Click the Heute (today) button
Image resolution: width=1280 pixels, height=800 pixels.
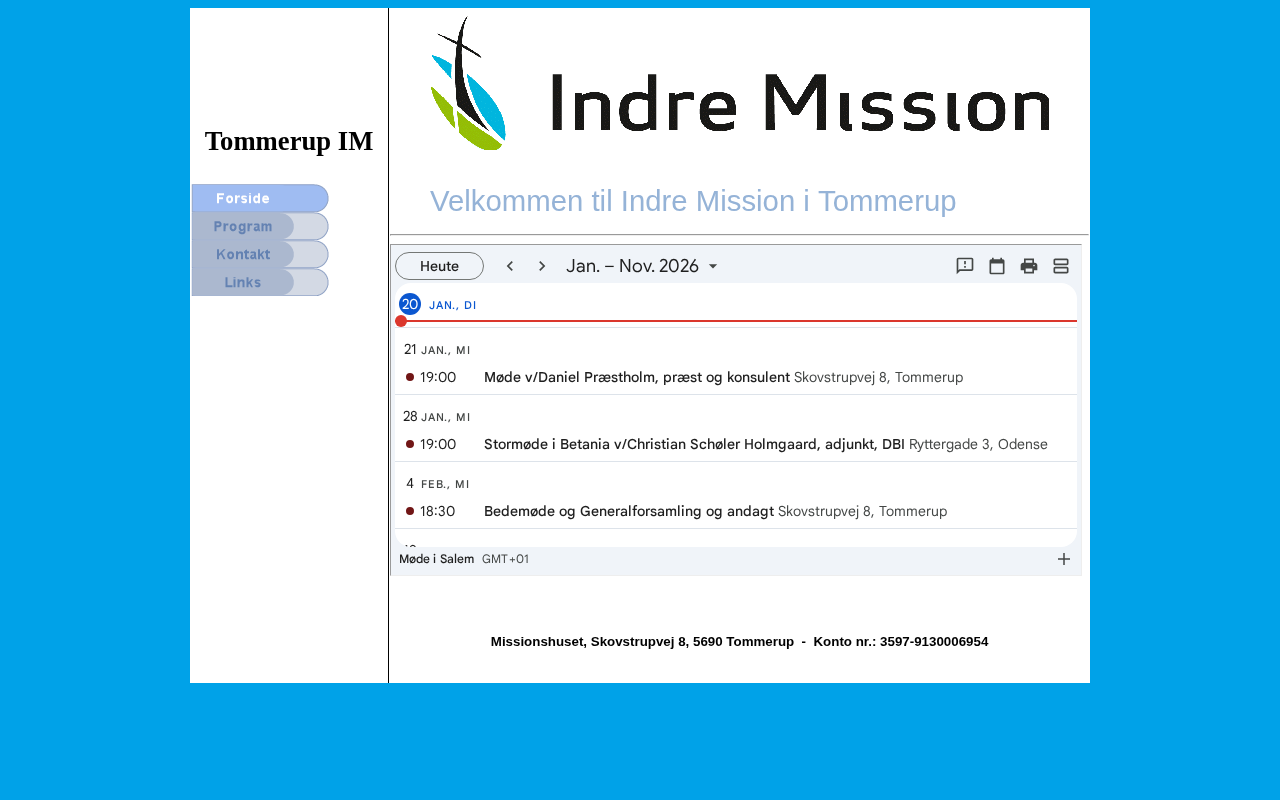pyautogui.click(x=439, y=266)
